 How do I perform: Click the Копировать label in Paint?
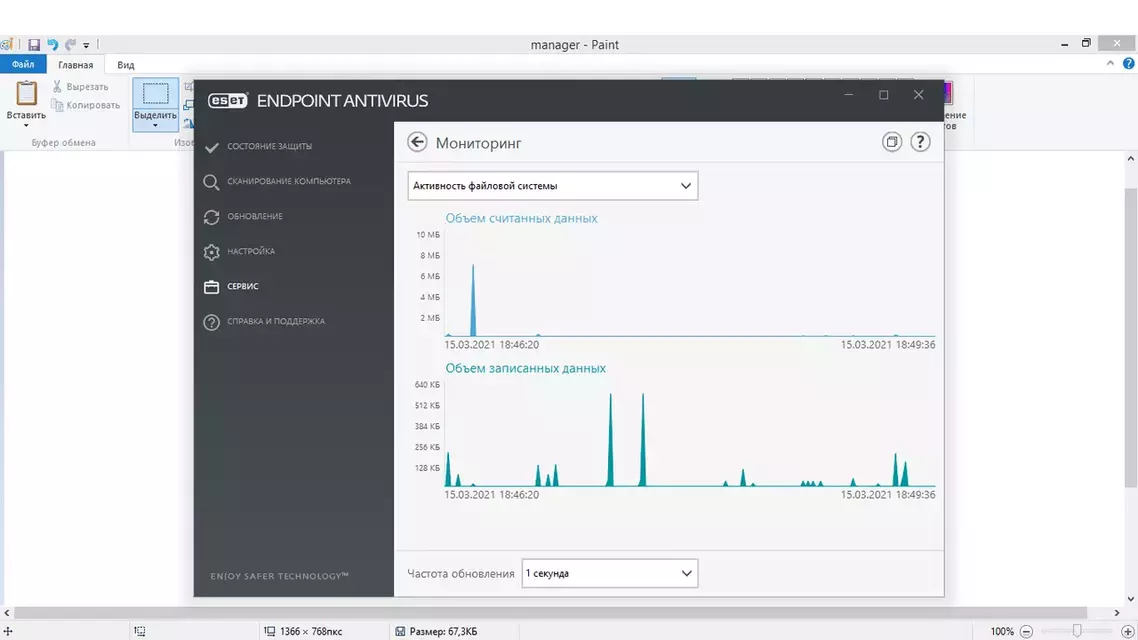click(x=93, y=105)
